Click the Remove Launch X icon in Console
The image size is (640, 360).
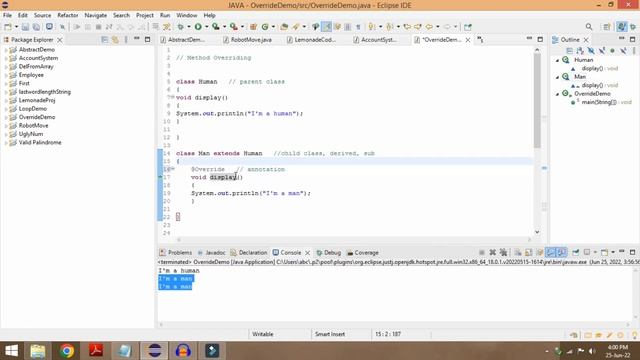493,252
